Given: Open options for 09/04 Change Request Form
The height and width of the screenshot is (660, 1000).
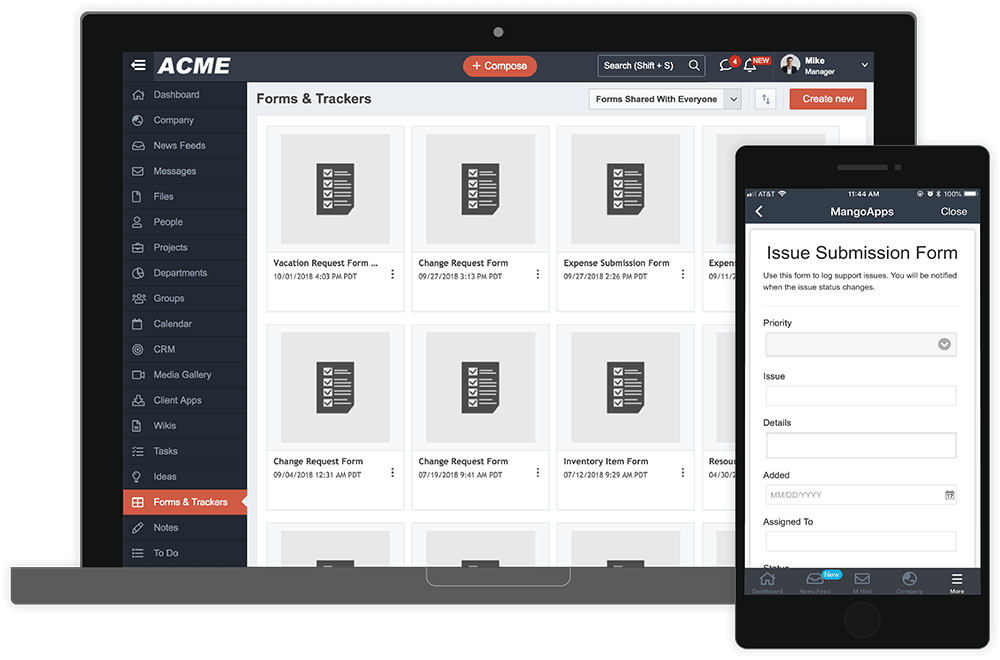Looking at the screenshot, I should pyautogui.click(x=392, y=473).
